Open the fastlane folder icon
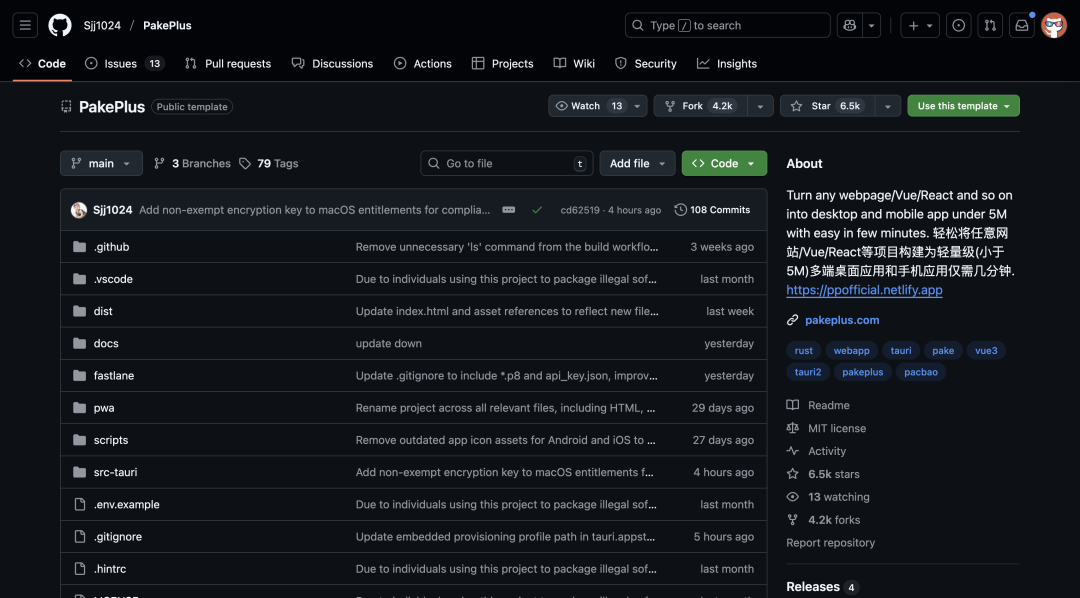Image resolution: width=1080 pixels, height=598 pixels. [79, 375]
